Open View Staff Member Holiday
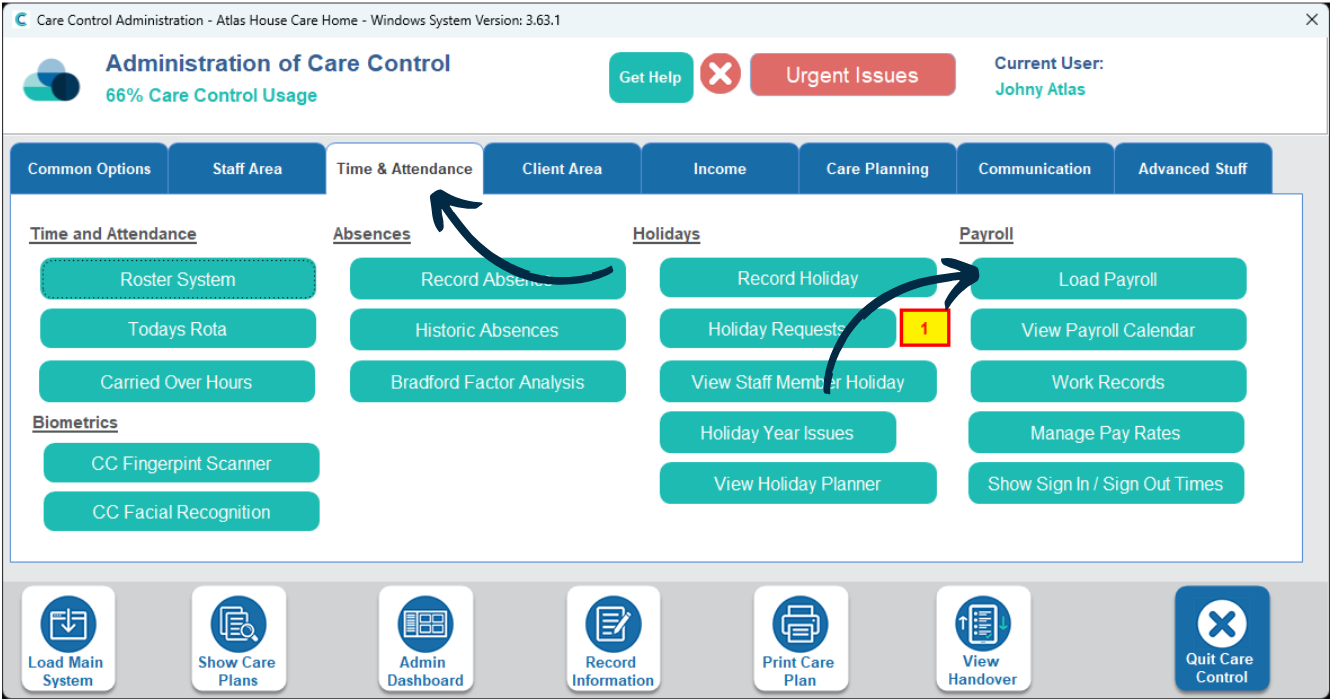The image size is (1334, 700). click(x=798, y=382)
